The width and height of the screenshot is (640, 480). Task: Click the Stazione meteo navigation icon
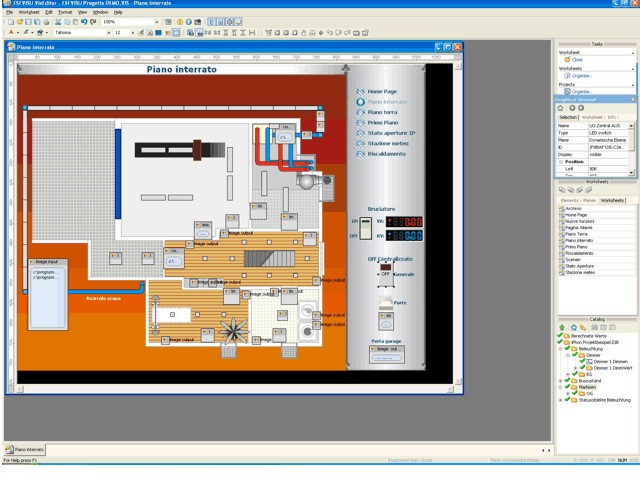[360, 144]
